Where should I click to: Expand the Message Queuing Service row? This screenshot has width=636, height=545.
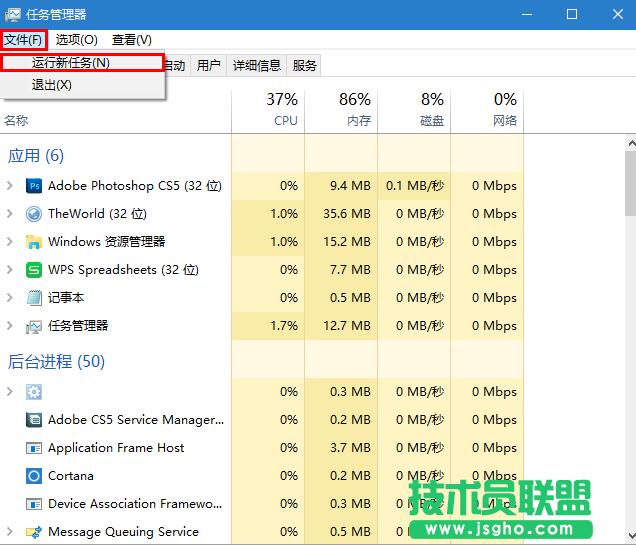[x=10, y=532]
